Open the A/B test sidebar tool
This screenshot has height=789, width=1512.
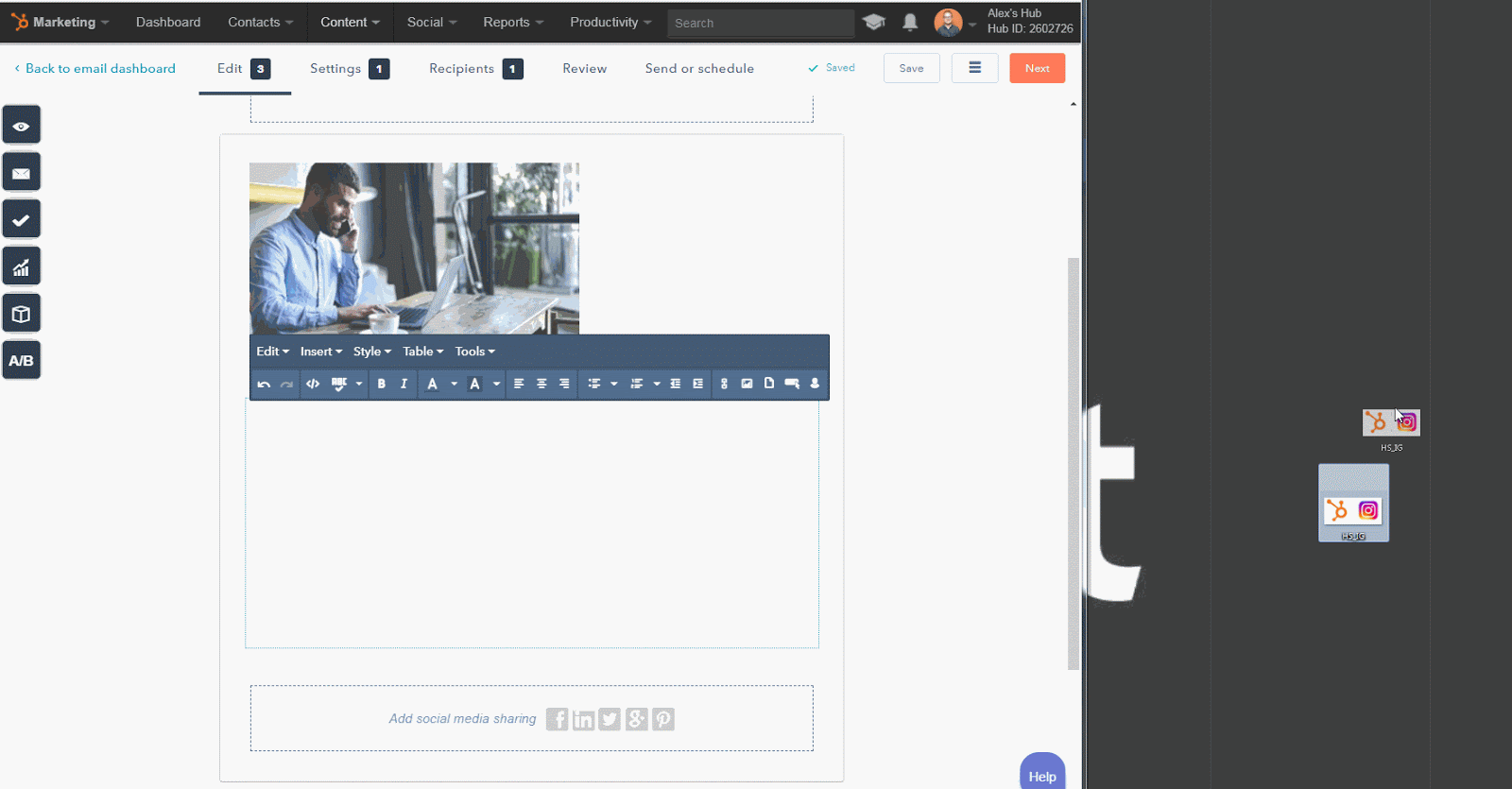pos(21,361)
